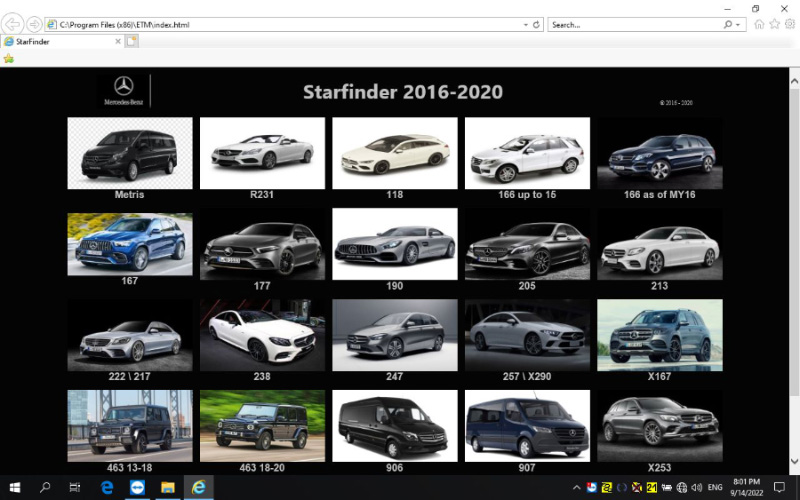This screenshot has width=800, height=500.
Task: Go back with the browser Back arrow
Action: coord(12,24)
